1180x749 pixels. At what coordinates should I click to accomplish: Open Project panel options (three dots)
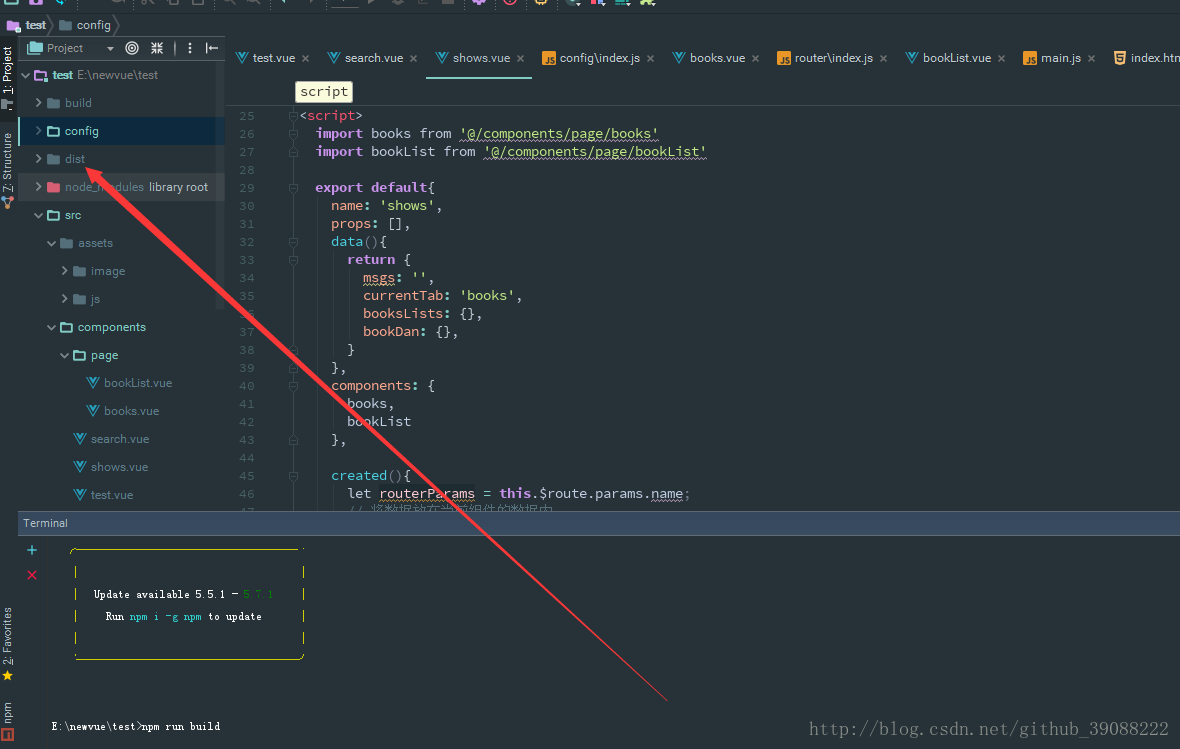[189, 48]
